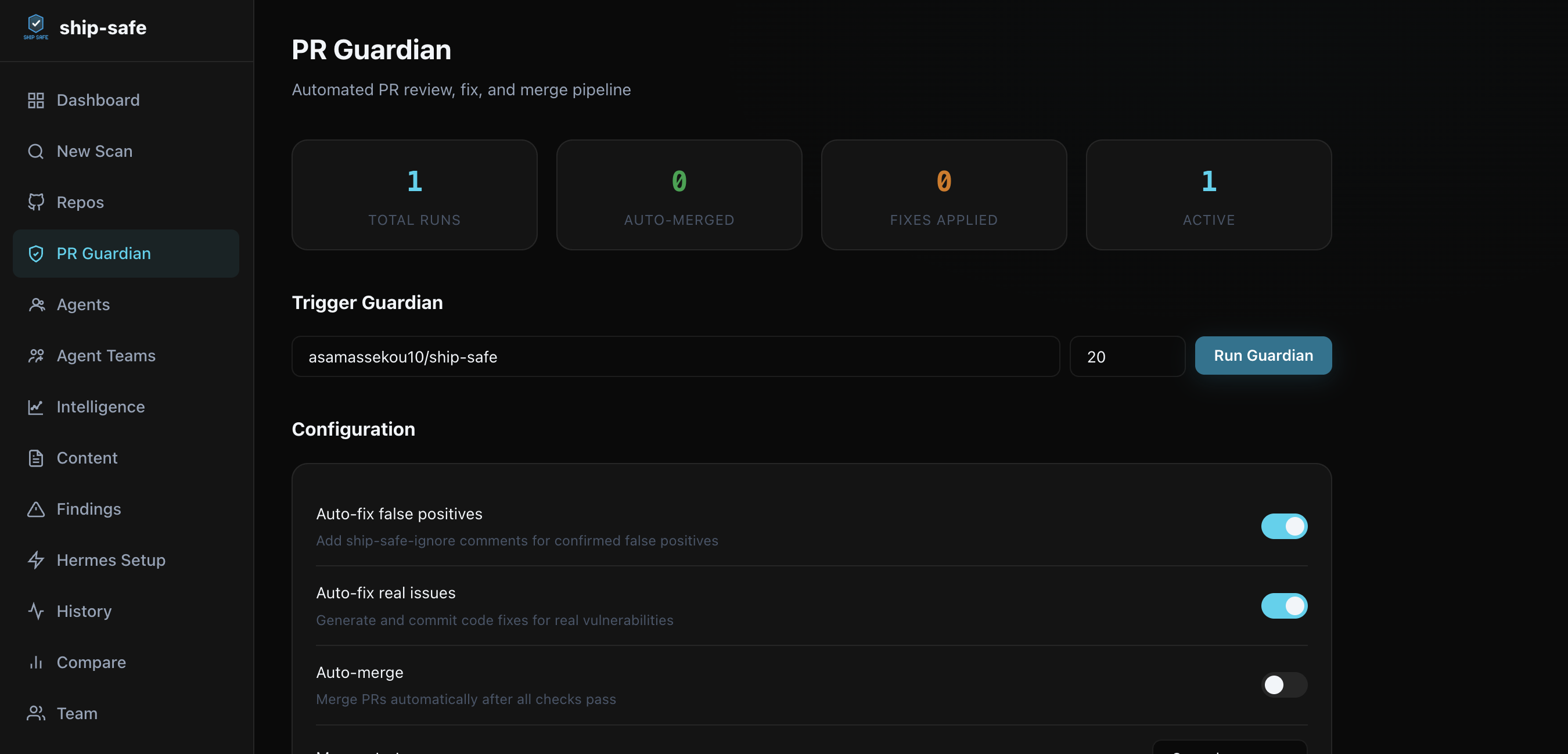This screenshot has width=1568, height=754.
Task: Click the Agents people icon
Action: click(36, 304)
